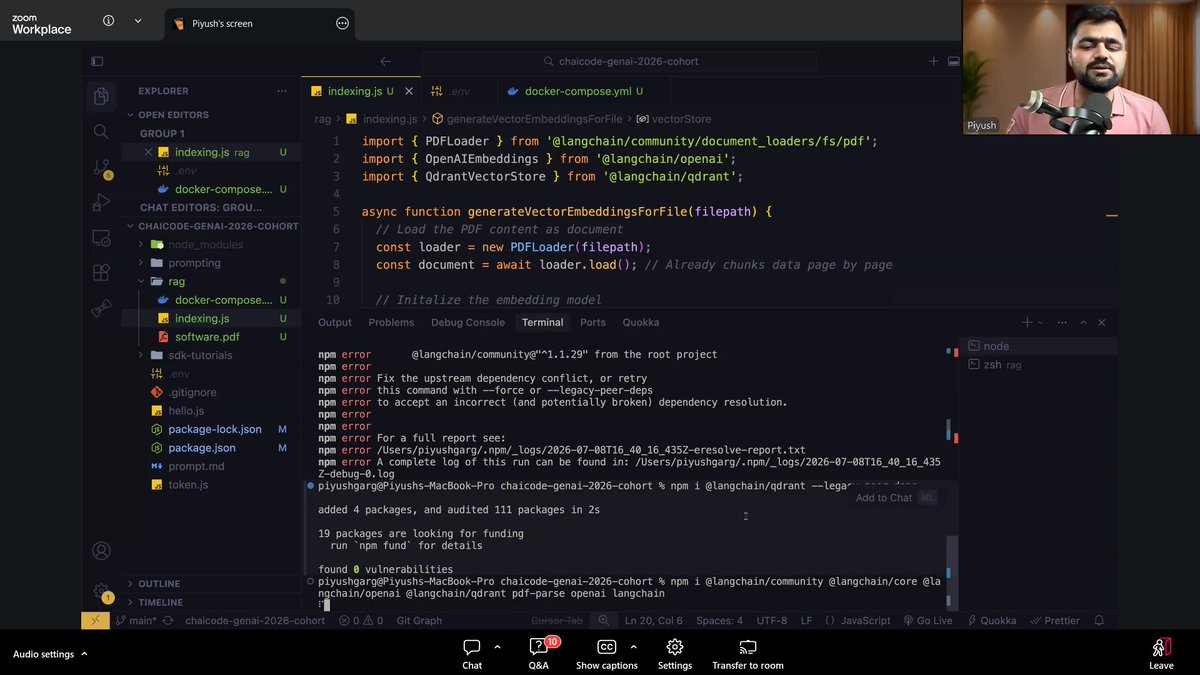
Task: Expand the sdk-tutorials folder
Action: point(200,355)
